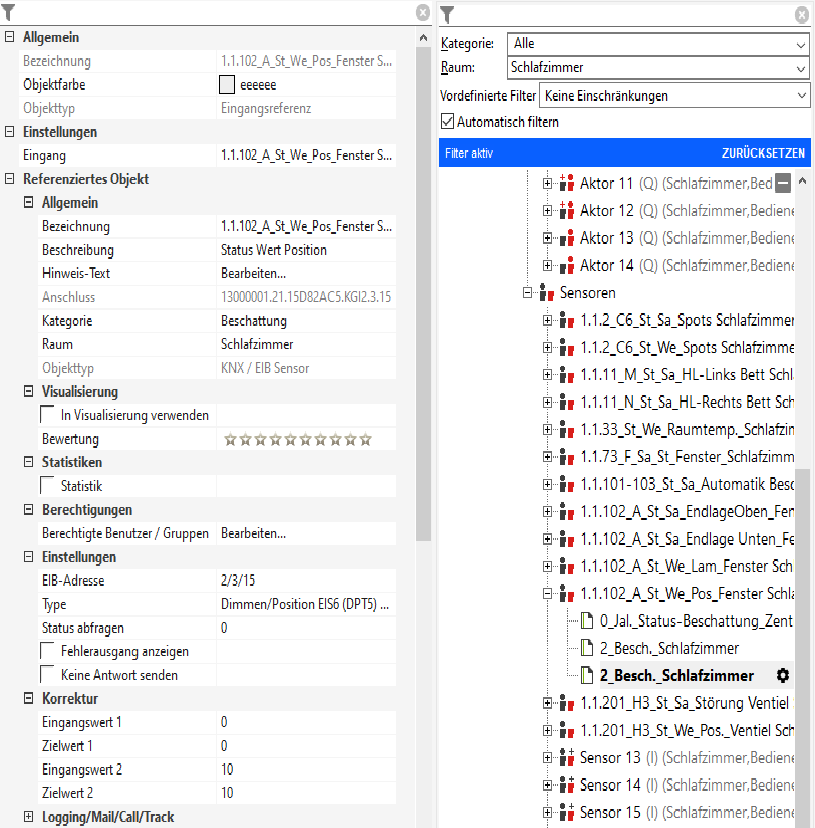The width and height of the screenshot is (815, 828).
Task: Collapse the Sensoren tree node
Action: pyautogui.click(x=527, y=292)
